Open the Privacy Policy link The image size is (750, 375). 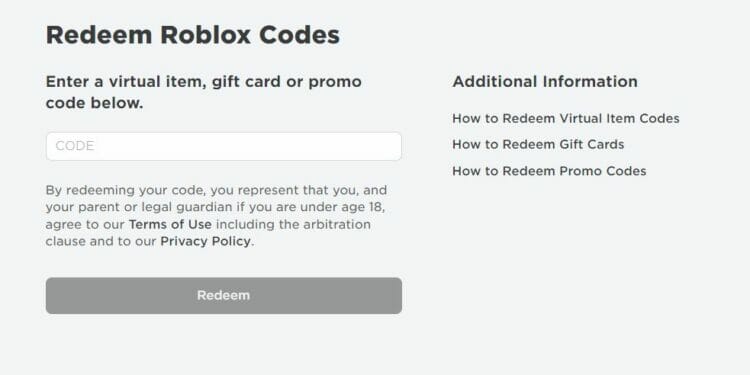click(x=205, y=242)
